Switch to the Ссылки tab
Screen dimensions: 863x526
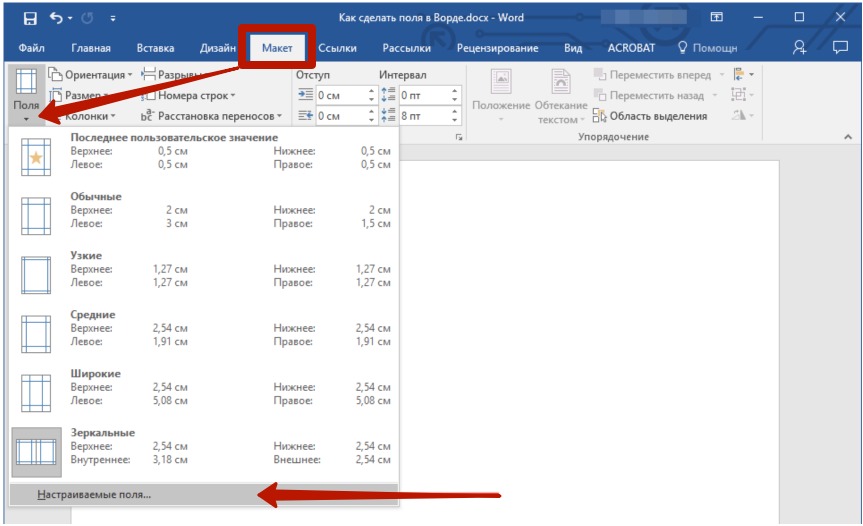(337, 48)
